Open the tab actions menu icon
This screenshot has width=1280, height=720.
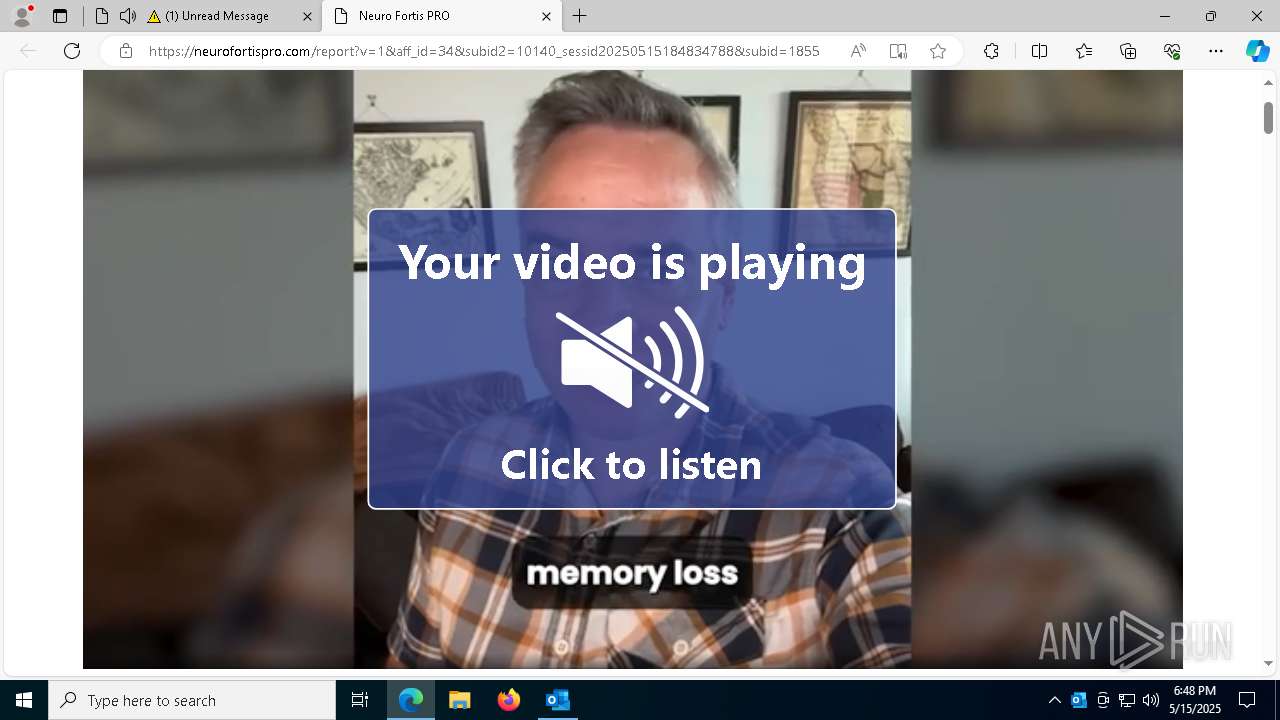(x=60, y=16)
